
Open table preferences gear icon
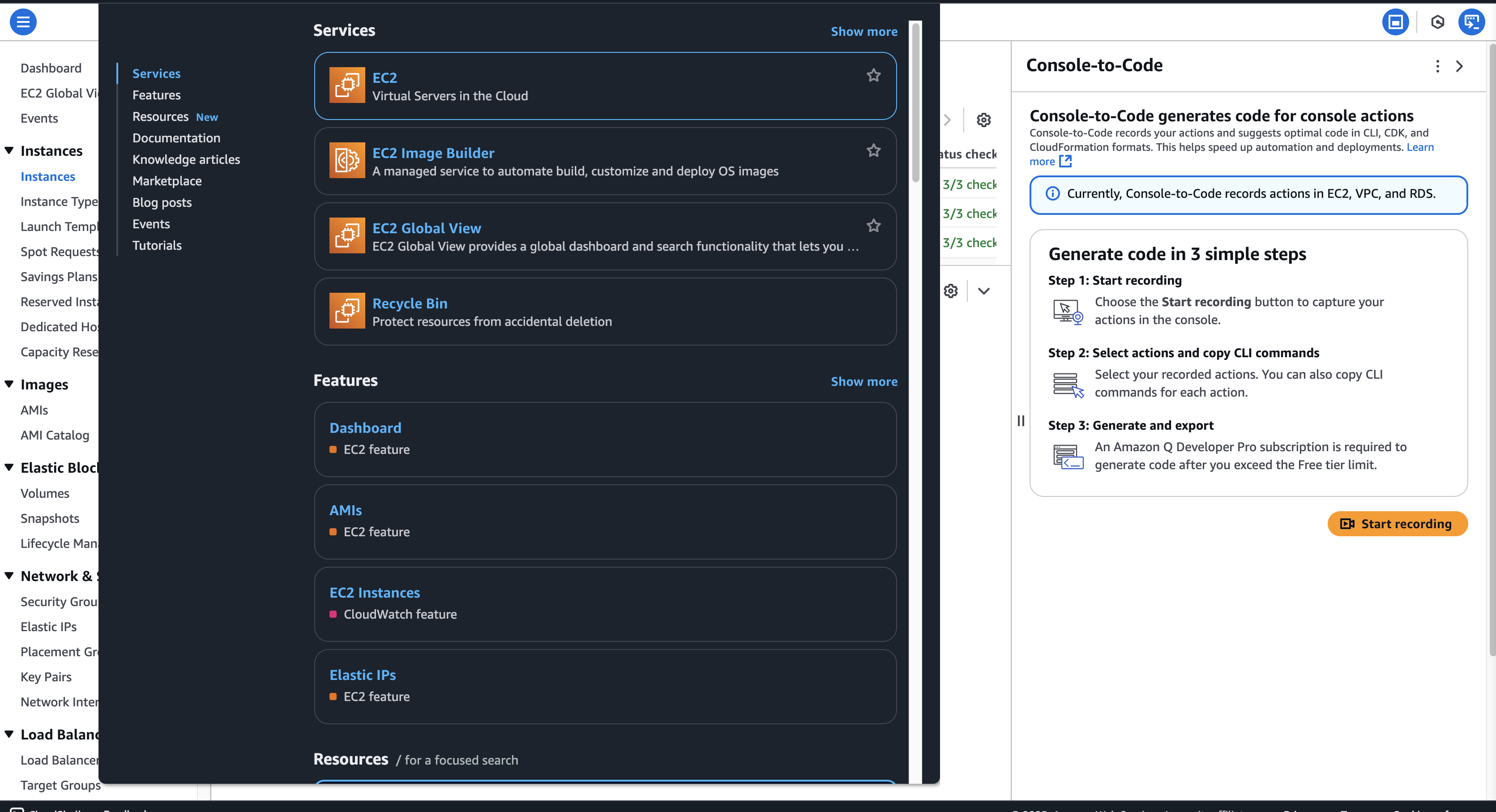[983, 120]
